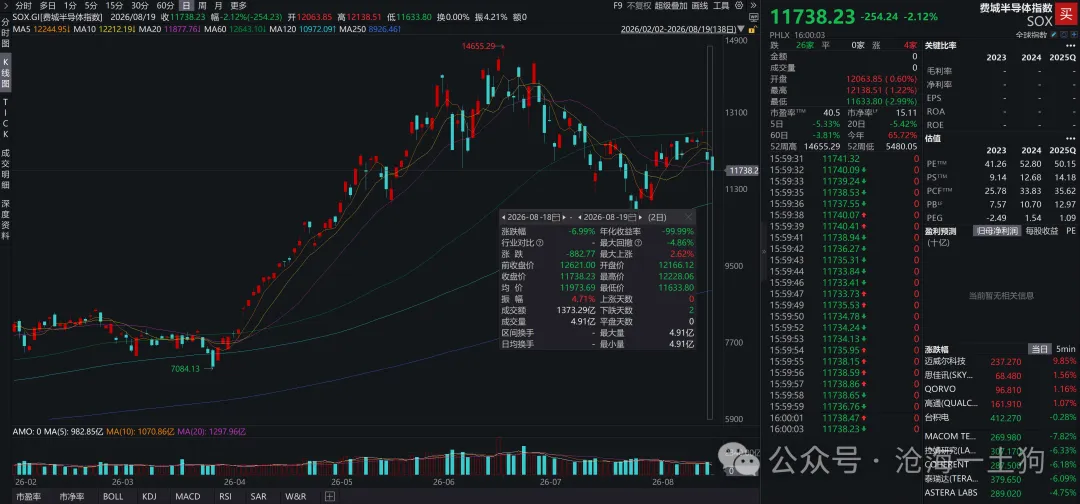Click the 全球指数 link

[x=1031, y=34]
